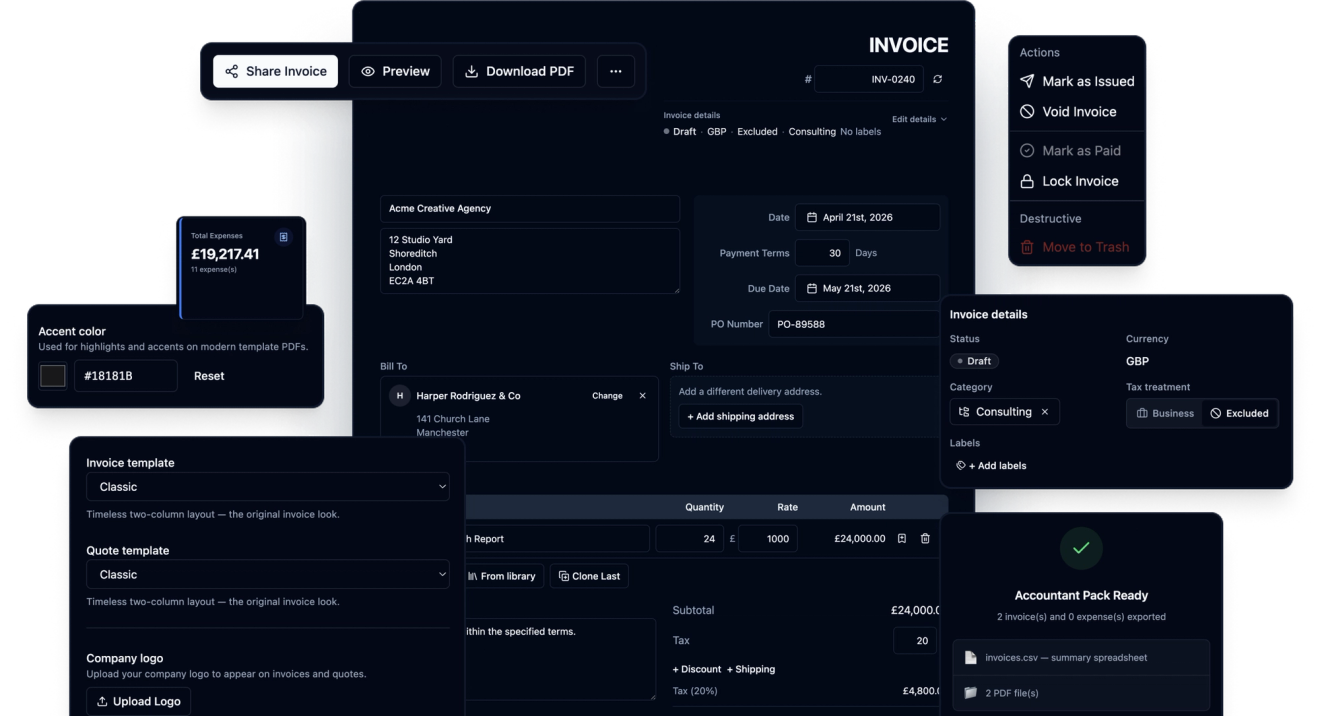Screen dimensions: 1320x716
Task: Click the PO Number field PO-89588
Action: coord(854,324)
